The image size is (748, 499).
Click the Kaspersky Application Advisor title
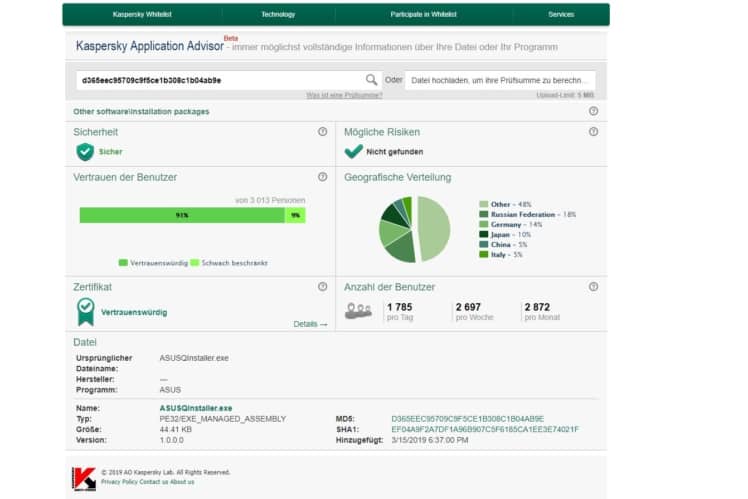coord(149,46)
